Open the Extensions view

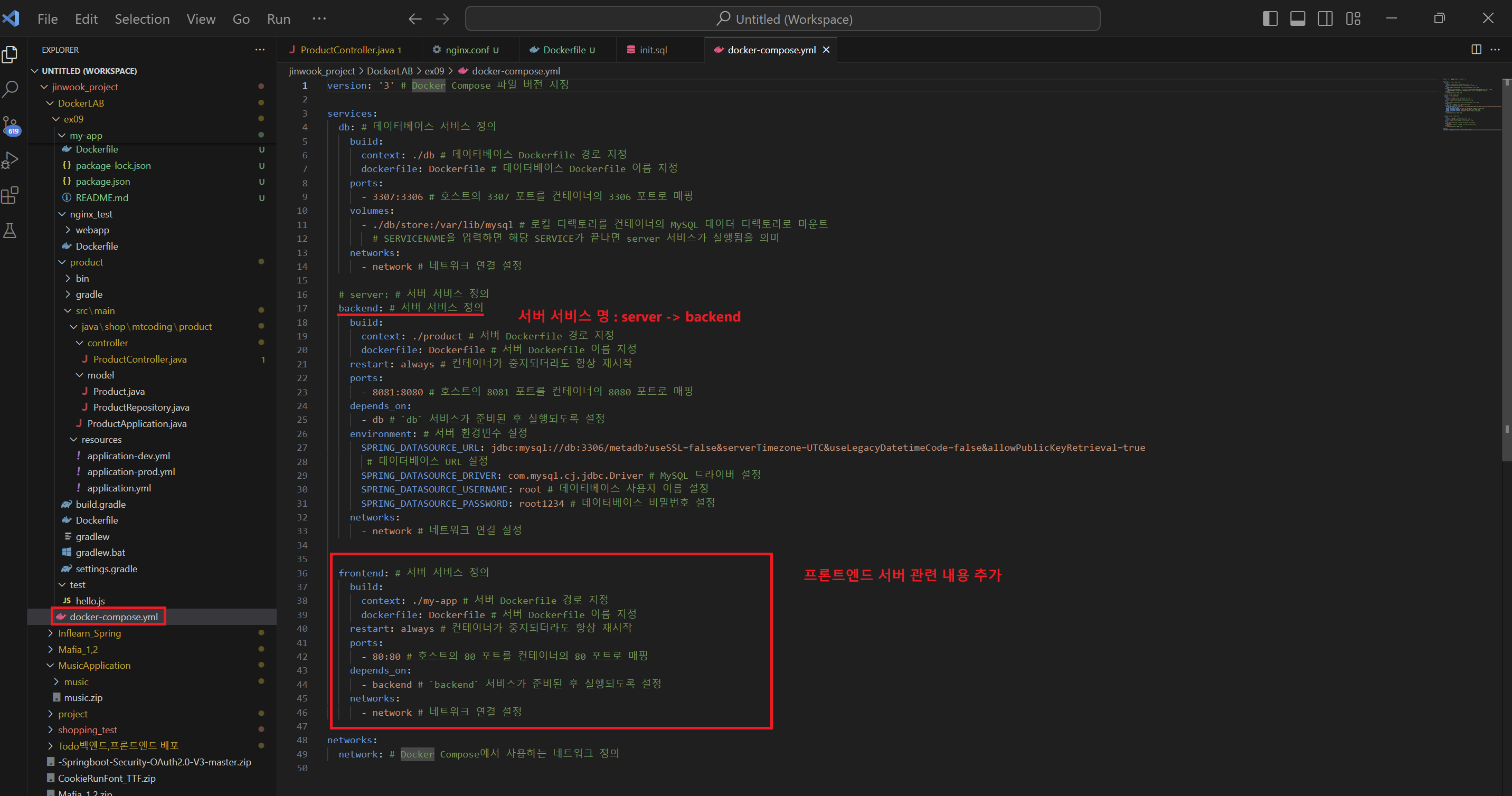click(x=11, y=195)
